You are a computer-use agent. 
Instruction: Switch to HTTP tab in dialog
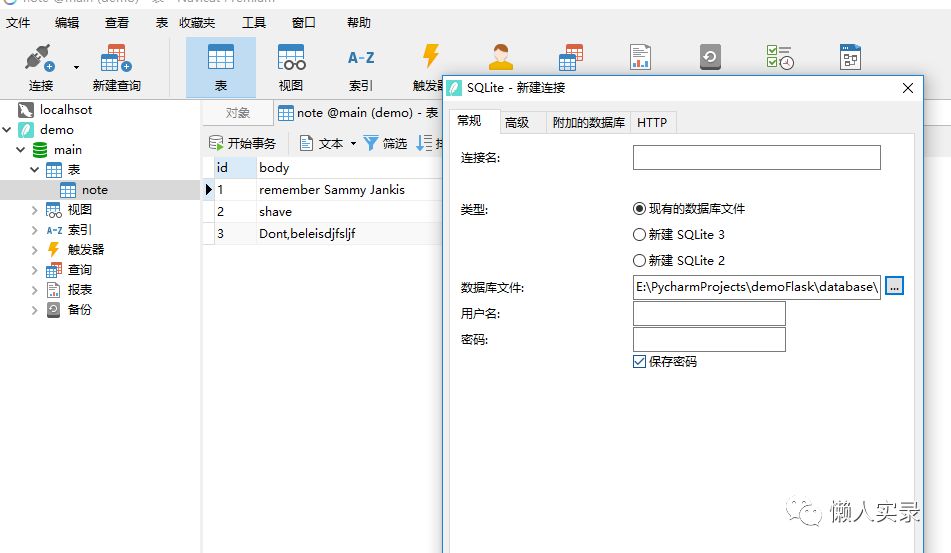click(x=652, y=122)
